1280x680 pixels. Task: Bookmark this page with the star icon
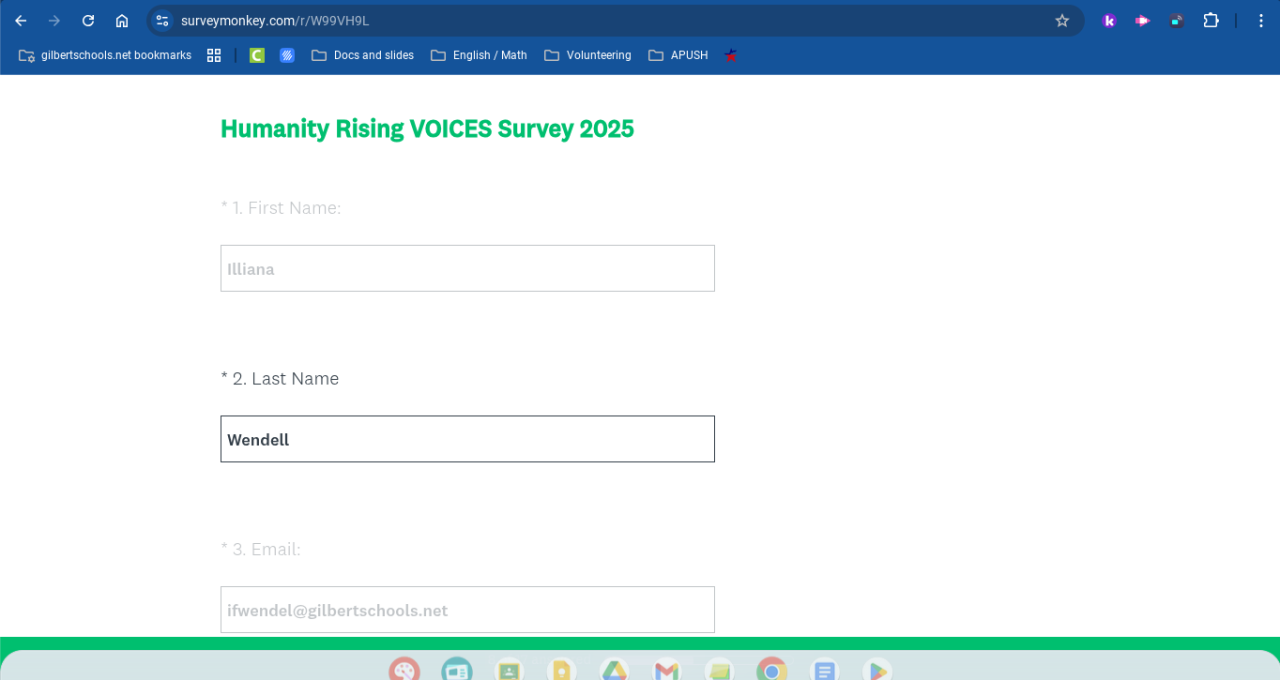coord(1062,20)
